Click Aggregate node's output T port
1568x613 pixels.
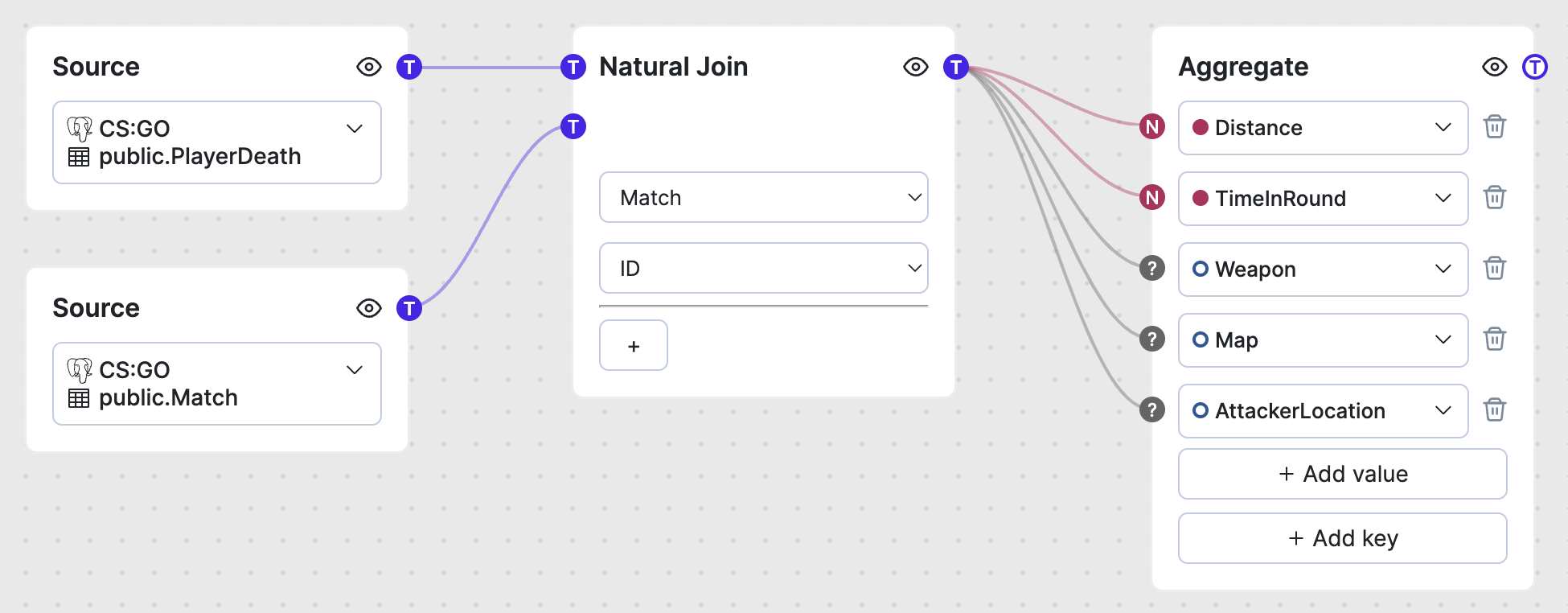click(x=1535, y=67)
